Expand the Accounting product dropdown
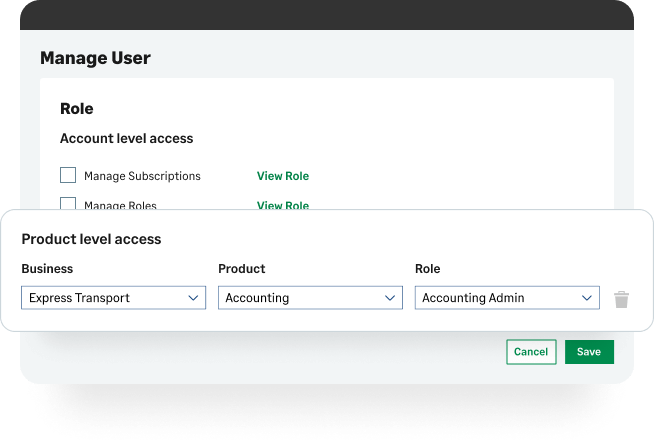654x448 pixels. coord(309,298)
